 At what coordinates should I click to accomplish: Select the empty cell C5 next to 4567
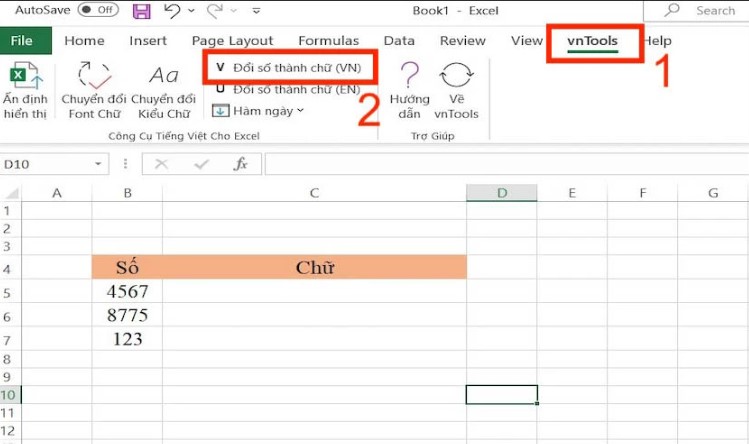314,291
